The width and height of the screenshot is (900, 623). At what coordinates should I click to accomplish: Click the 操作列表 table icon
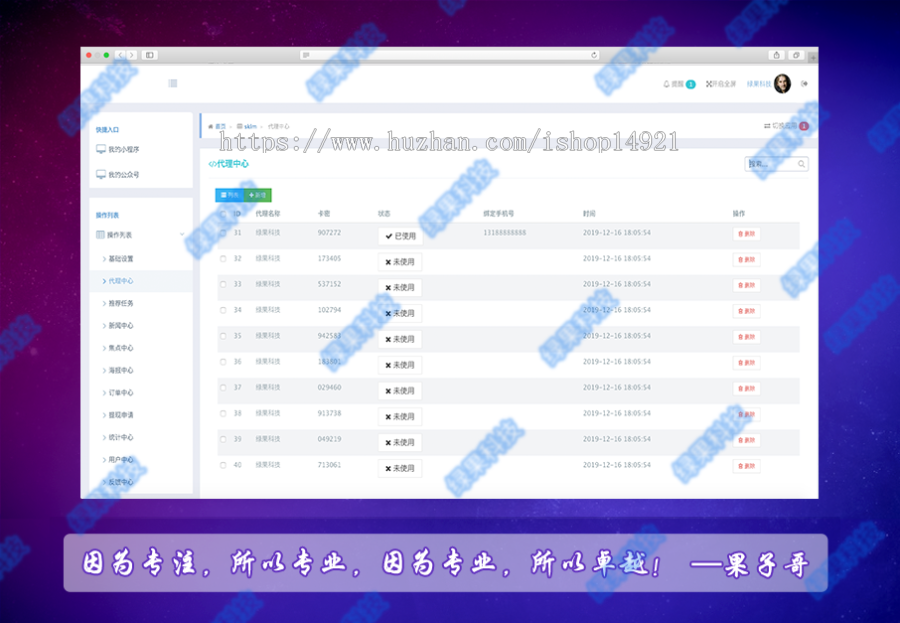point(100,235)
